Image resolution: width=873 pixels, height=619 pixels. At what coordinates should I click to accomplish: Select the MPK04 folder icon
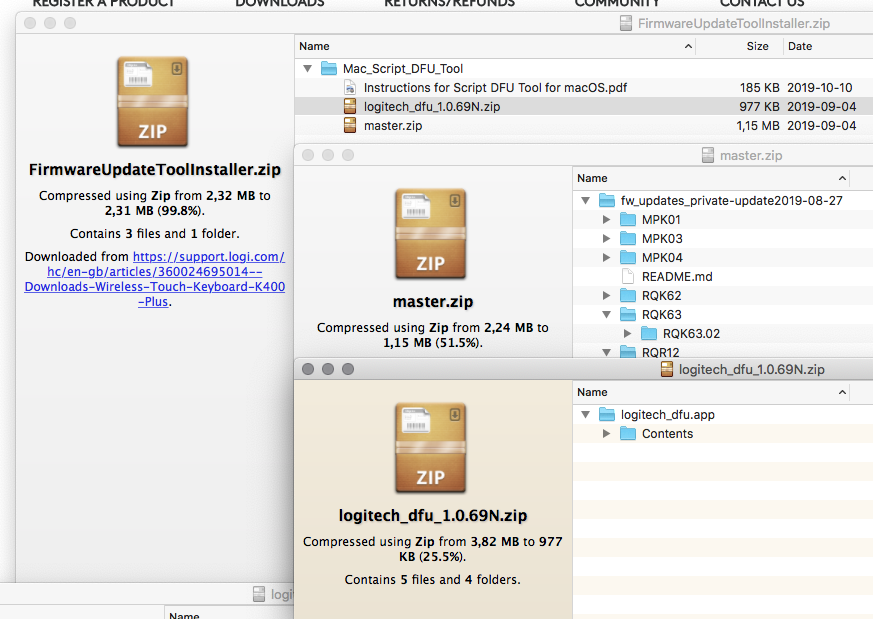click(628, 257)
